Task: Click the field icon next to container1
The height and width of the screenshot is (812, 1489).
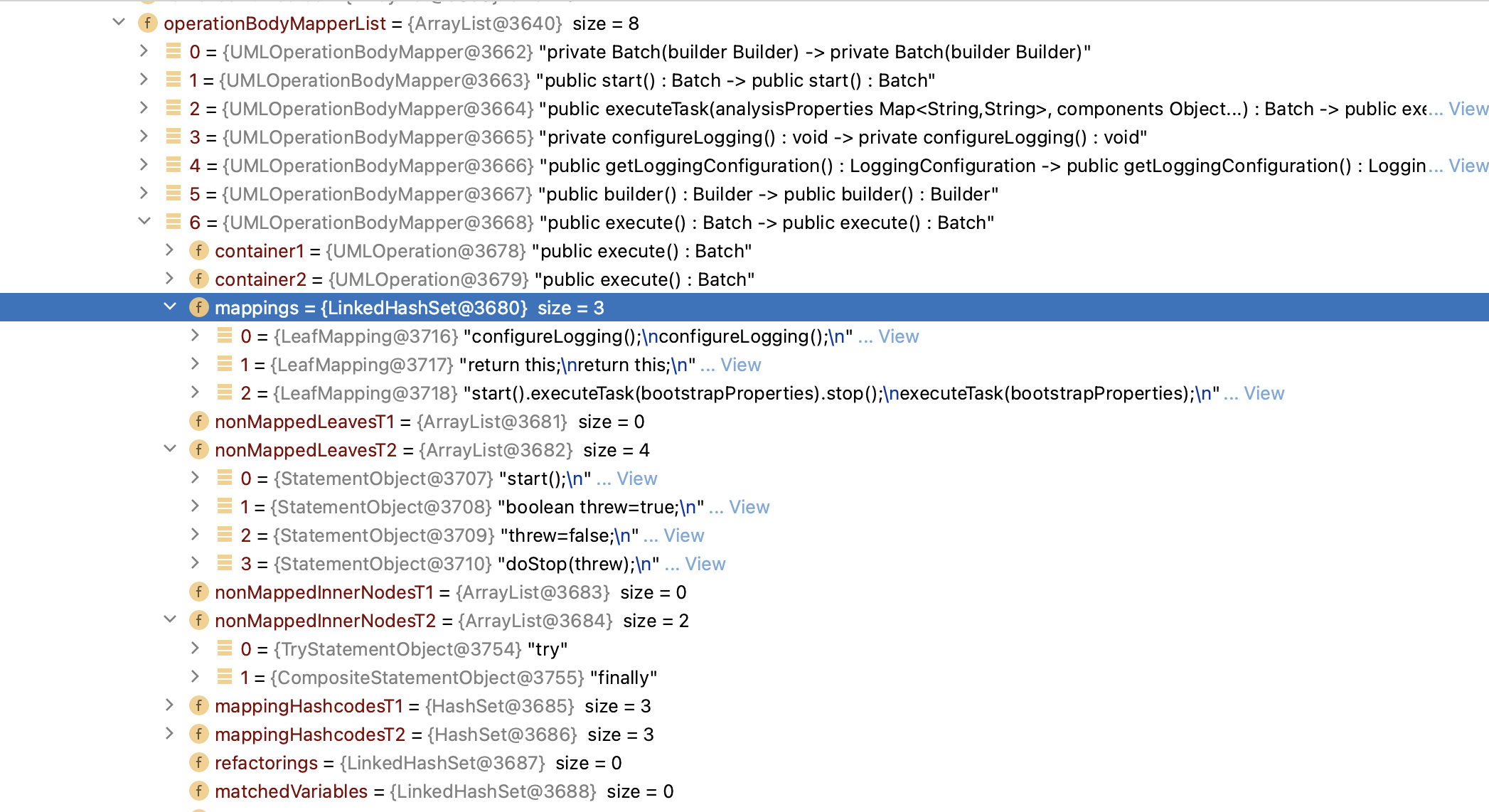Action: tap(198, 250)
